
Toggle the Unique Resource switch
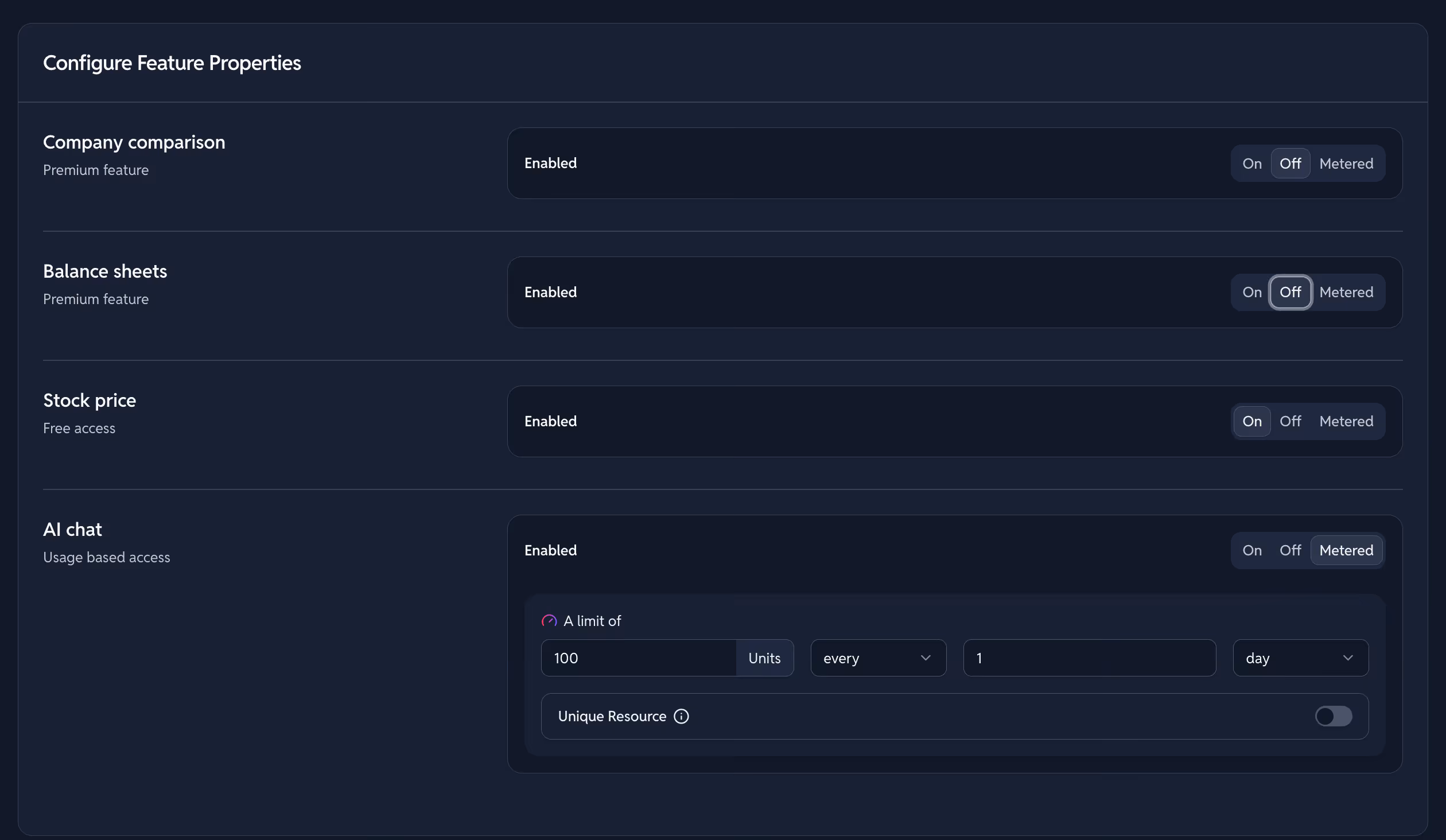pyautogui.click(x=1333, y=716)
